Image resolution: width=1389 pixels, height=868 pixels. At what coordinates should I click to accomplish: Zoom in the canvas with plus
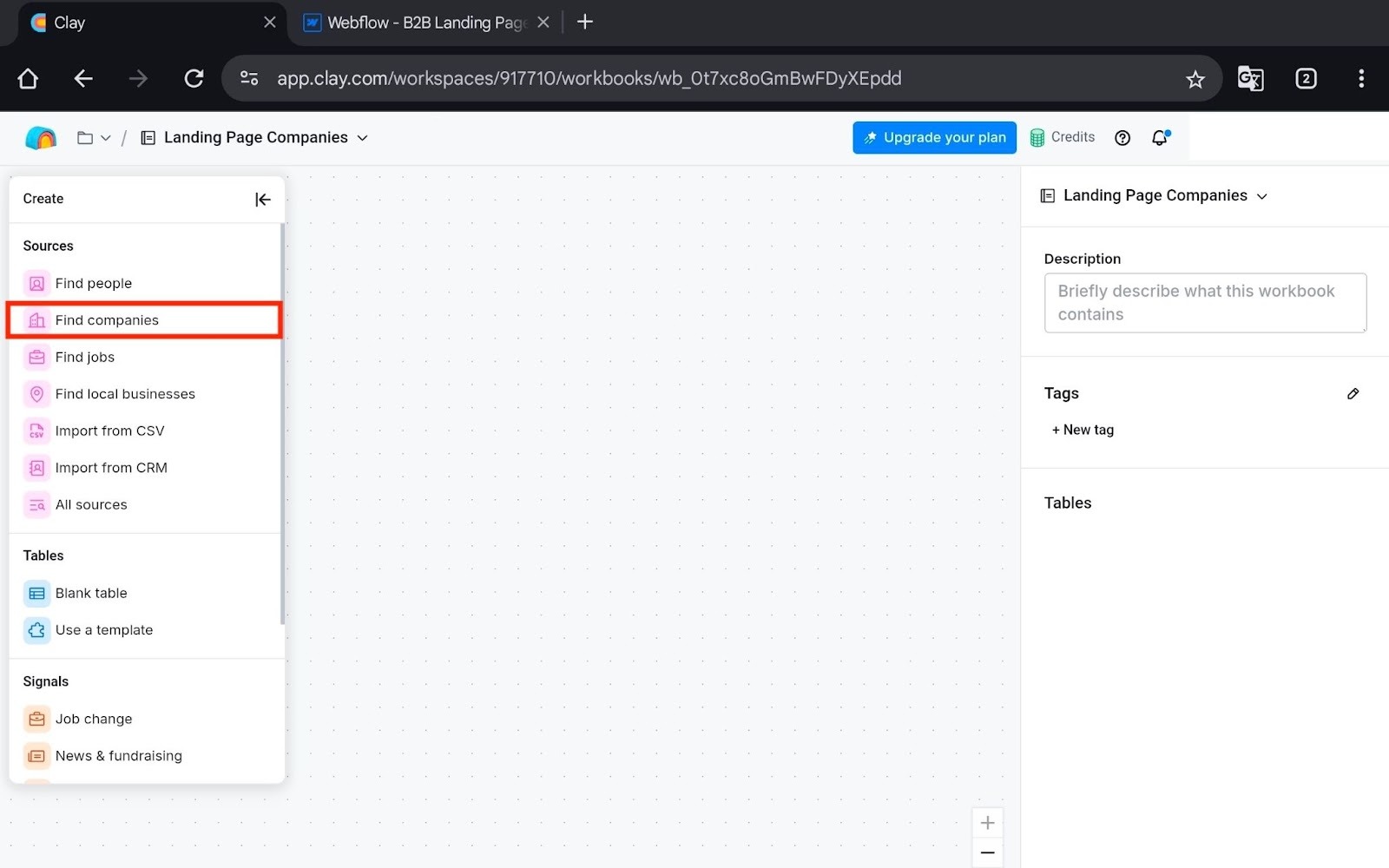tap(987, 823)
